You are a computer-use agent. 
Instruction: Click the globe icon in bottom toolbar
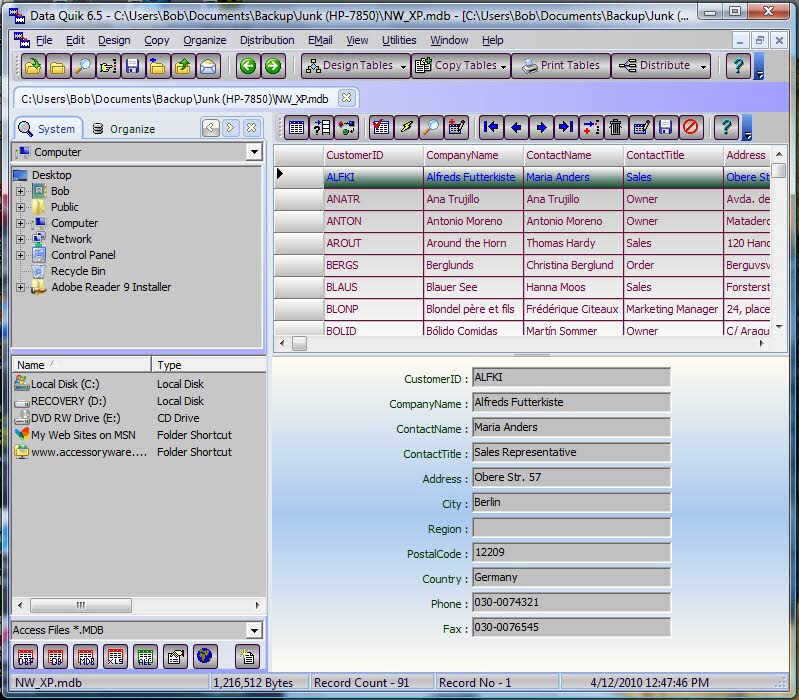coord(205,657)
